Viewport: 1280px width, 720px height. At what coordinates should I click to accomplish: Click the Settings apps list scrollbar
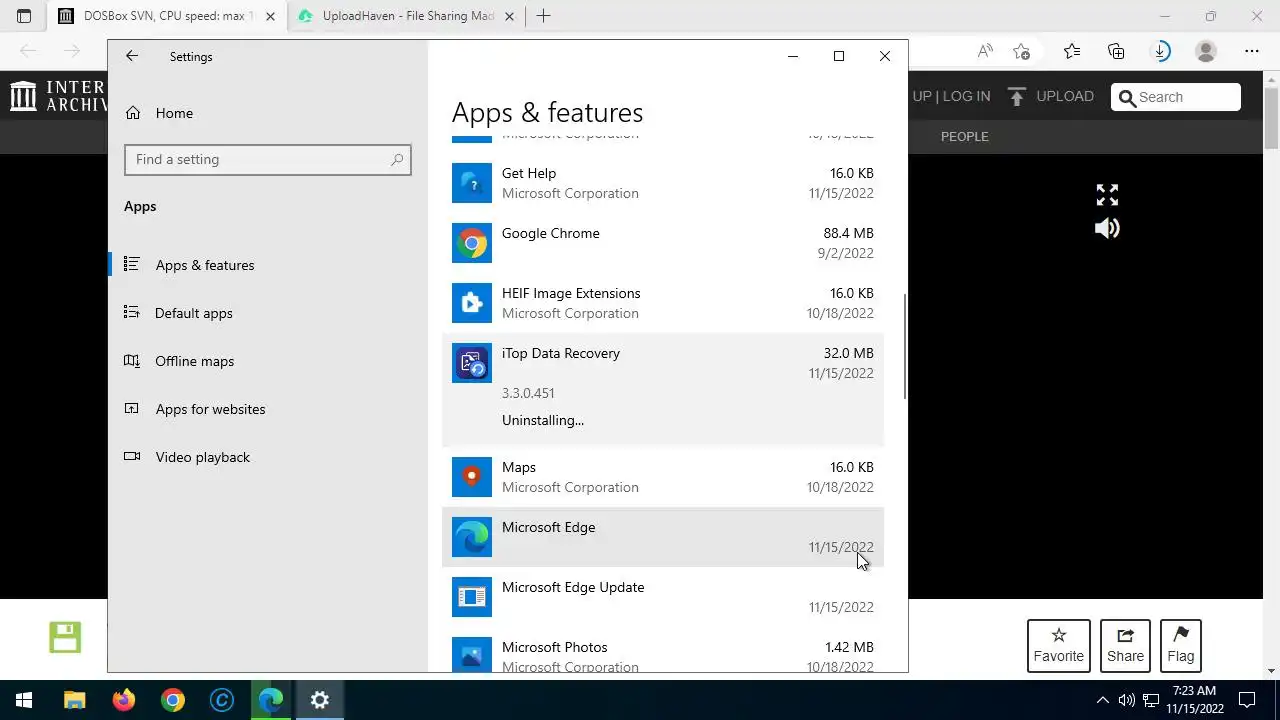pos(905,347)
